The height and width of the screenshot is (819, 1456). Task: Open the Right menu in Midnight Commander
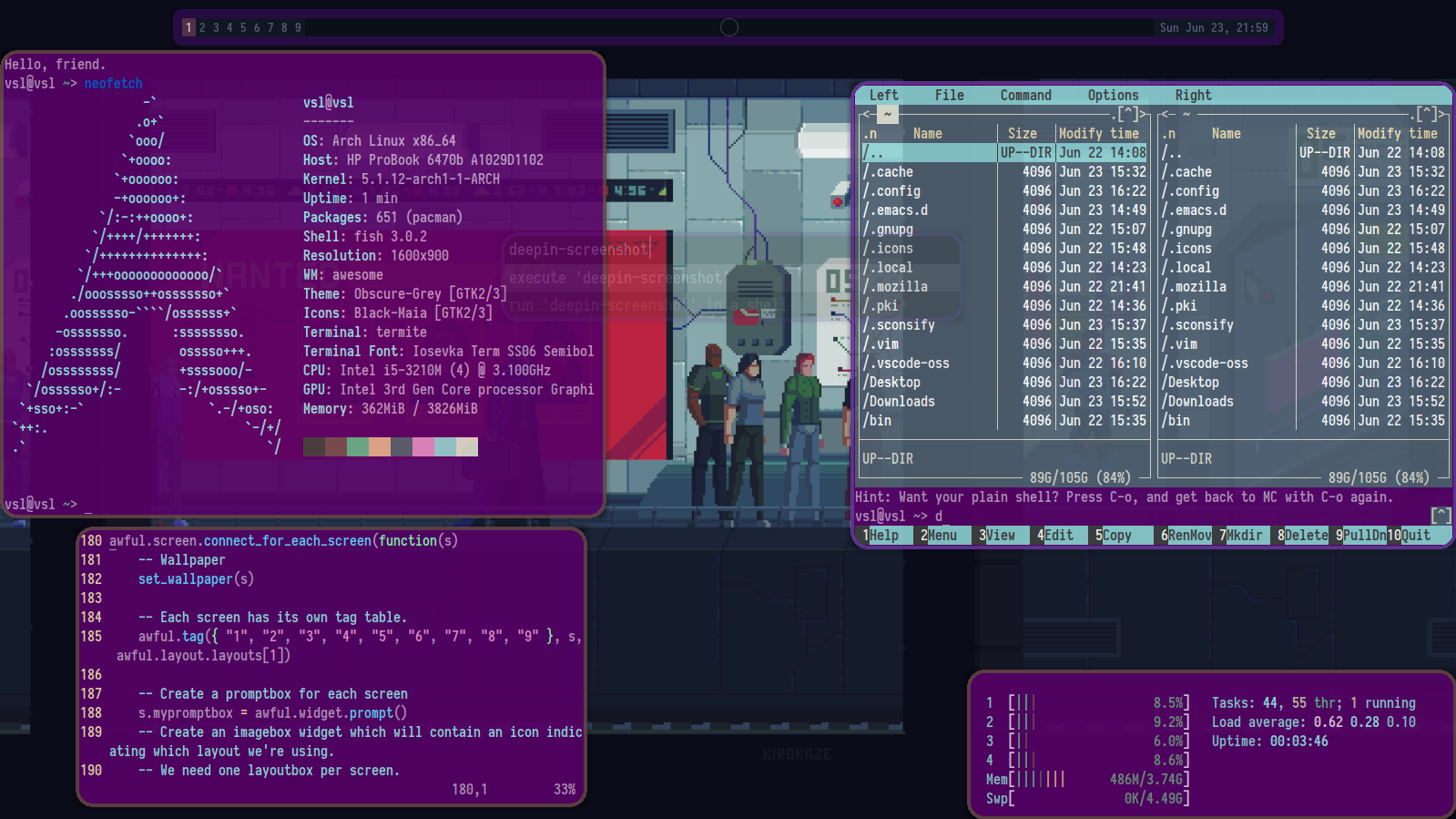coord(1193,95)
